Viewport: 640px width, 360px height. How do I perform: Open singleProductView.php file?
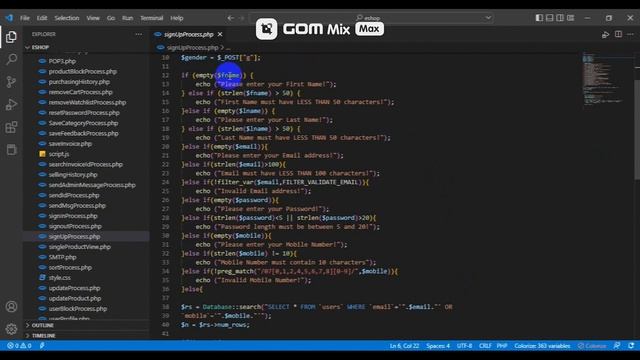80,247
